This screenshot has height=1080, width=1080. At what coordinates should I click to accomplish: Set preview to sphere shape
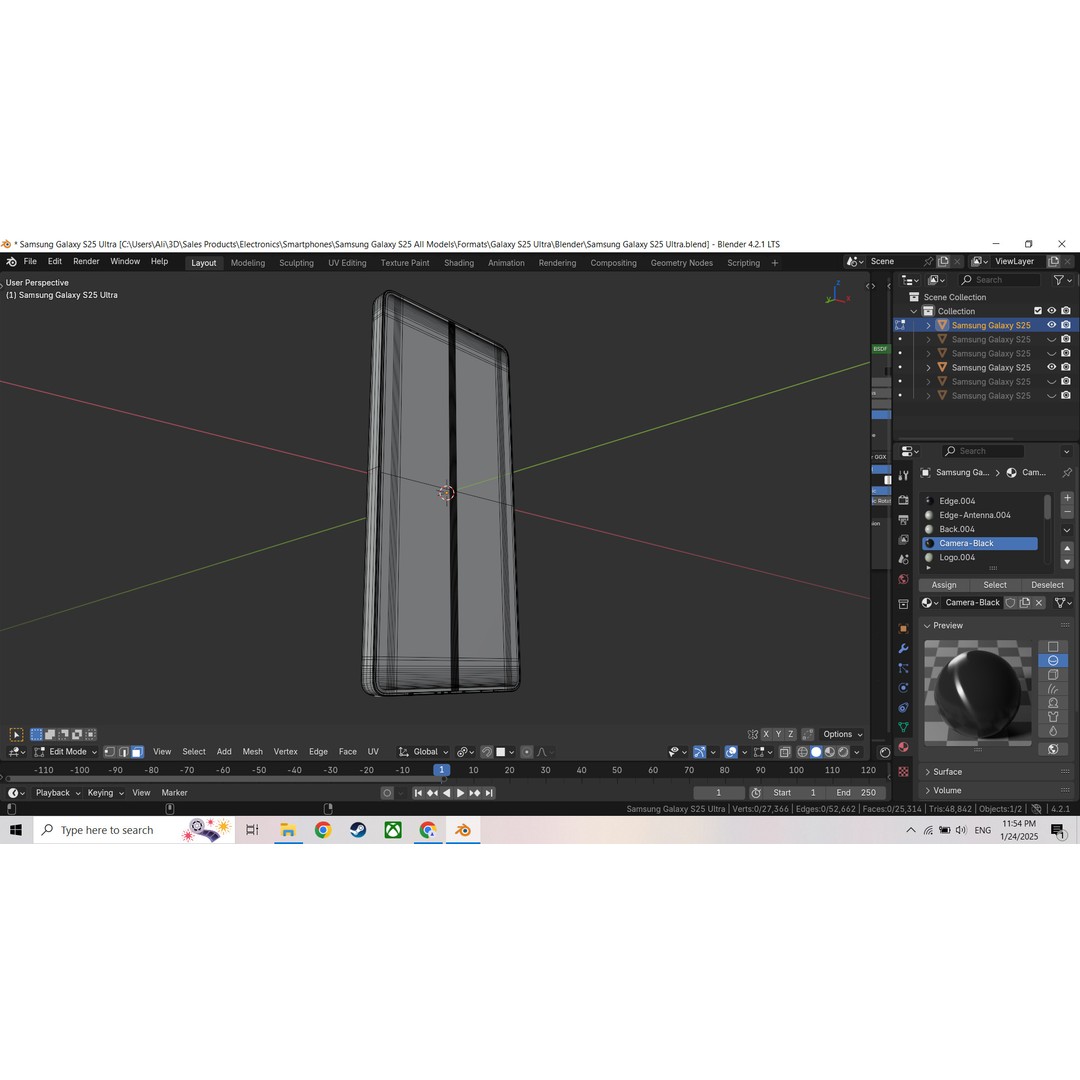click(1053, 661)
